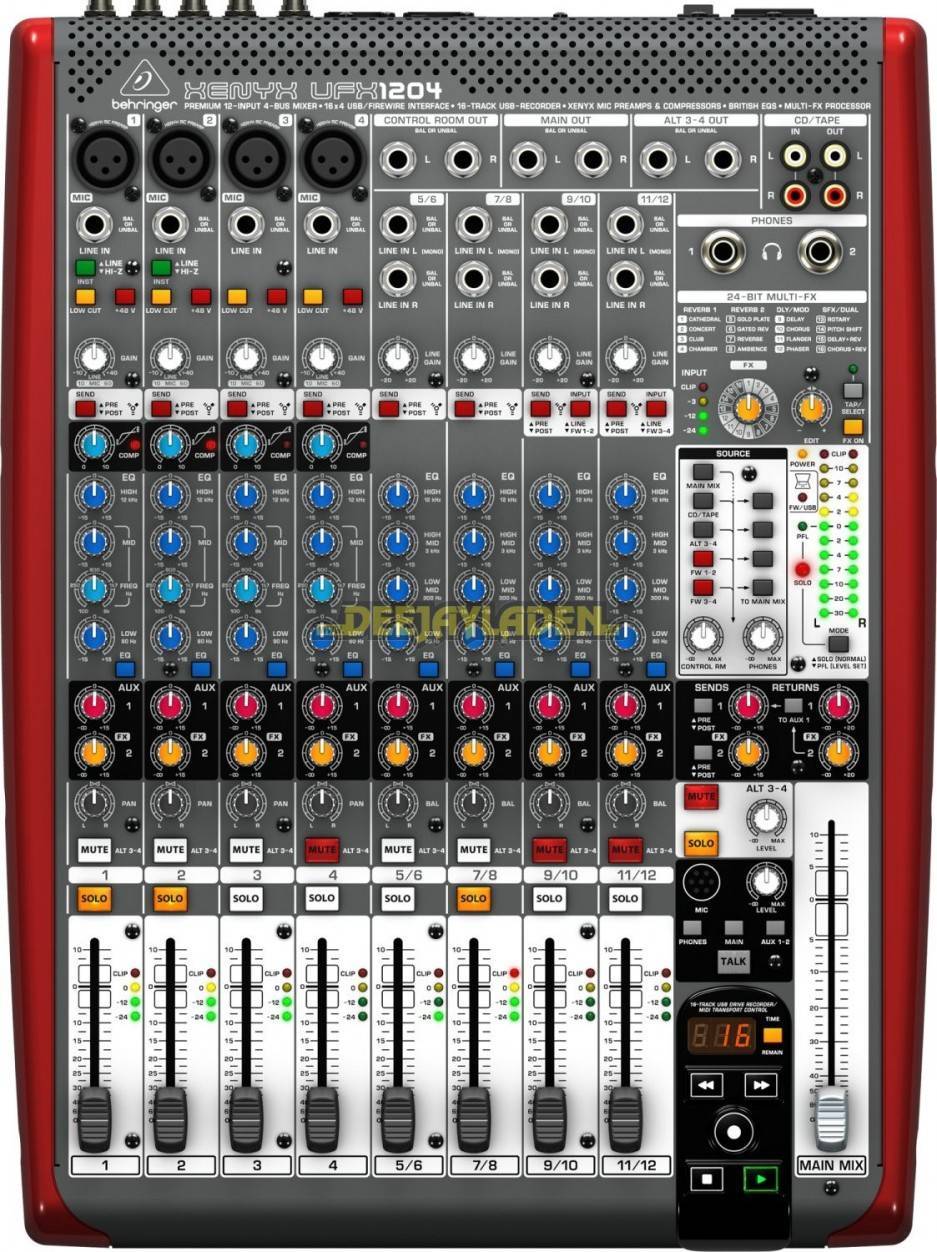937x1252 pixels.
Task: Toggle the TO AUX 1 button
Action: (792, 706)
